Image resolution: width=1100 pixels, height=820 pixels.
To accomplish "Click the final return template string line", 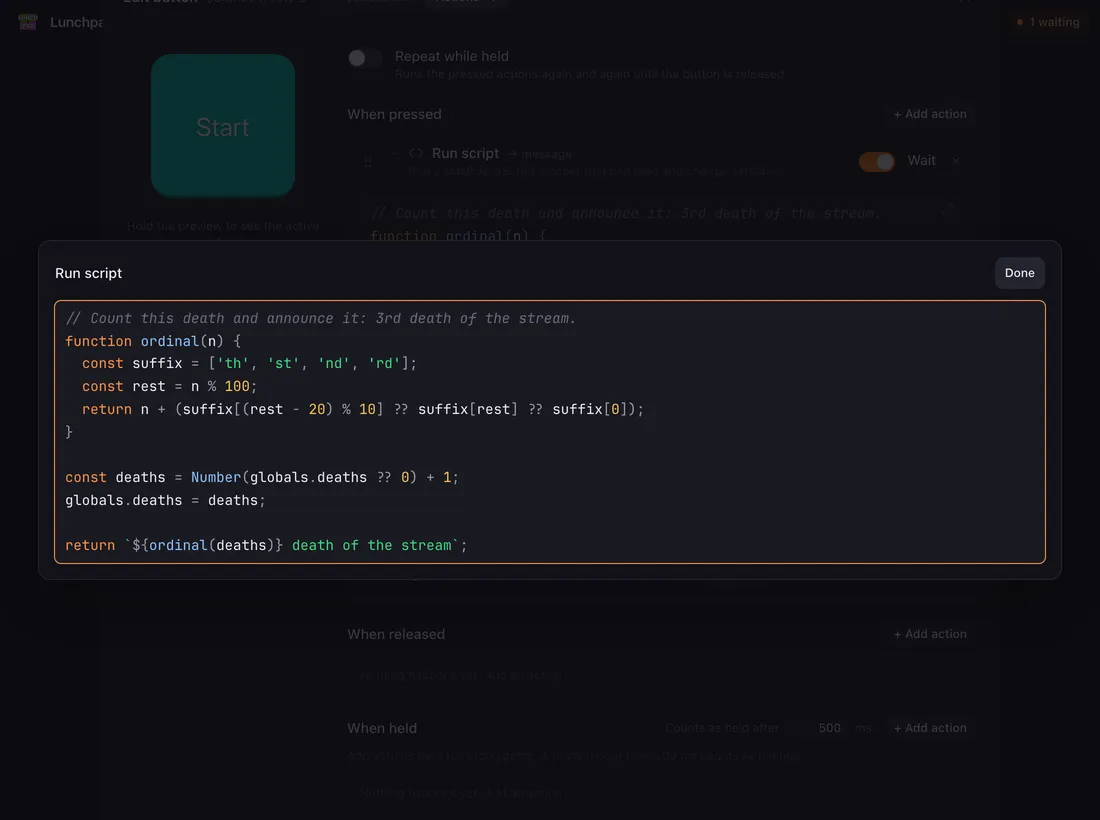I will pyautogui.click(x=266, y=545).
